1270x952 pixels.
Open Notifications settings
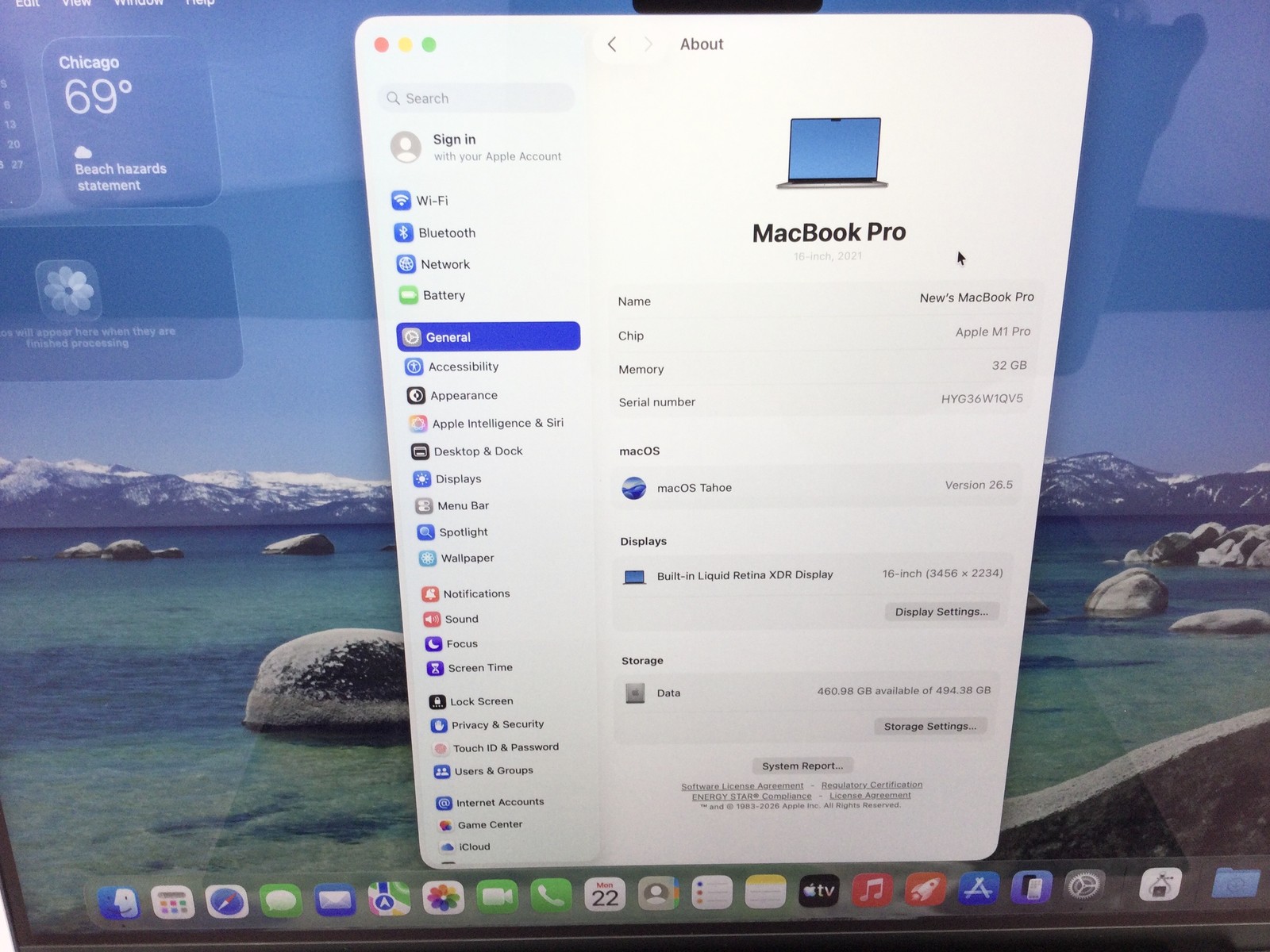coord(466,593)
